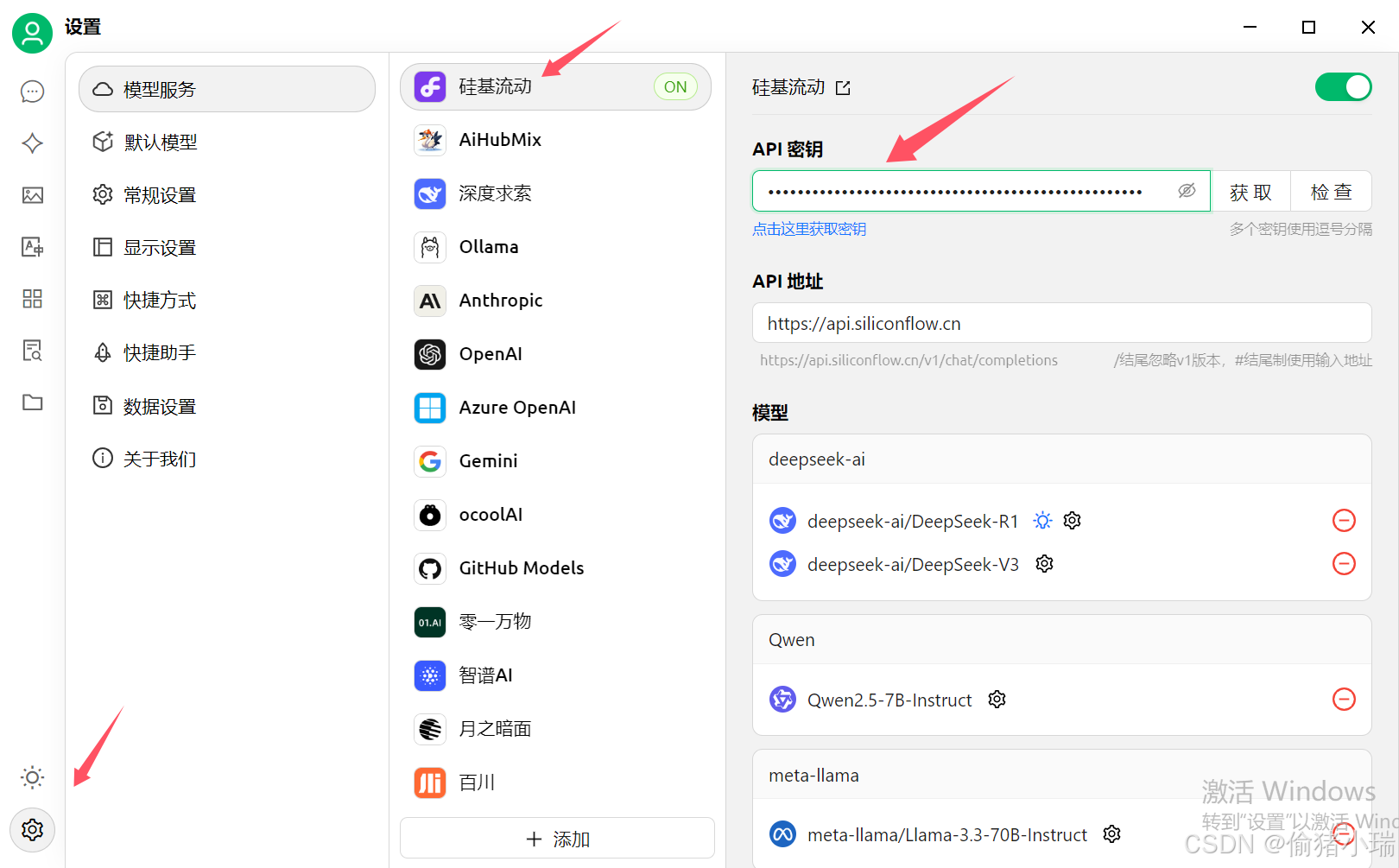Click the meta-llama/Llama-3.3-70B-Instruct model name
Image resolution: width=1399 pixels, height=868 pixels.
tap(947, 835)
